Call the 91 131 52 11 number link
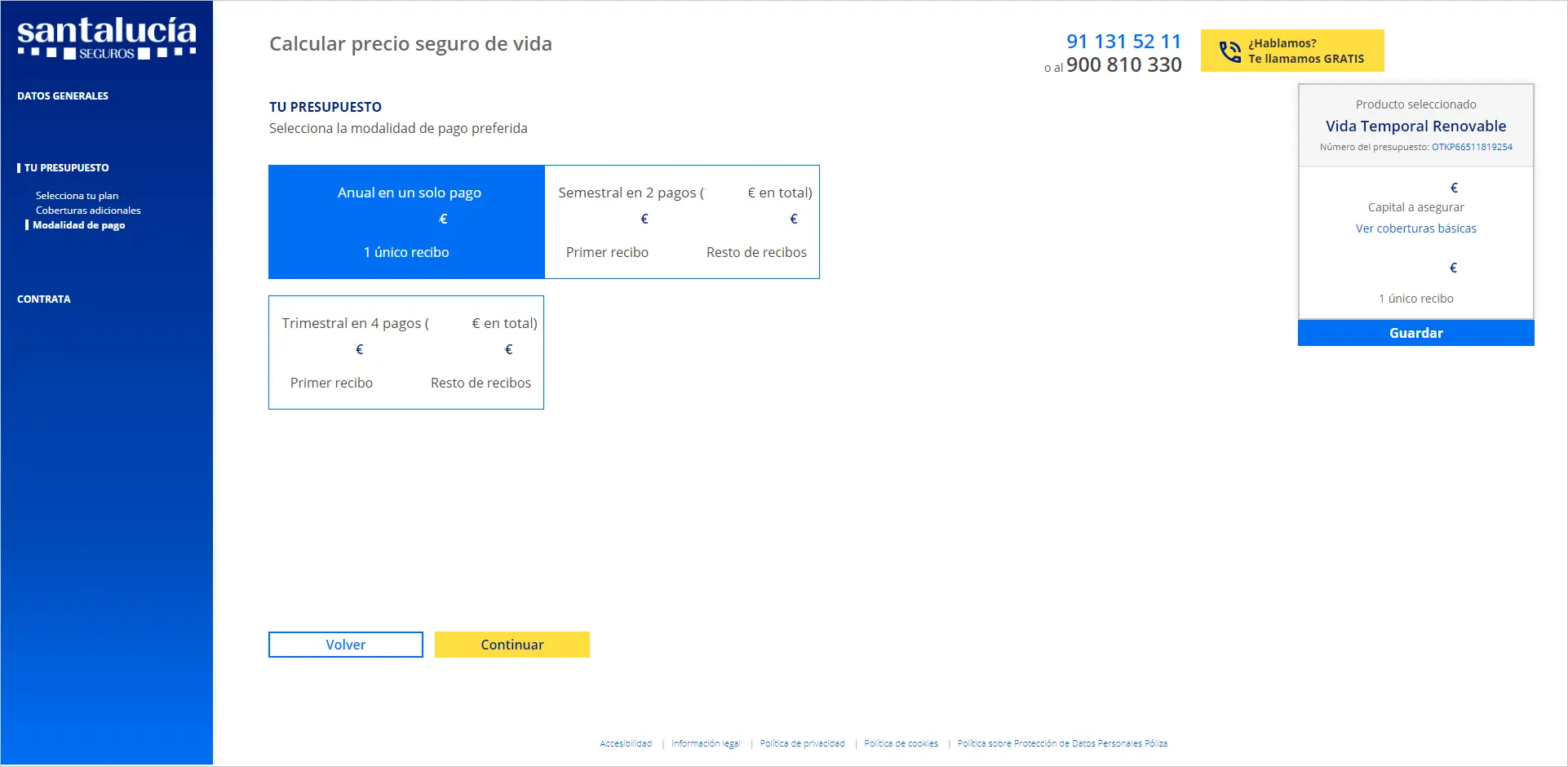The image size is (1568, 767). coord(1123,42)
